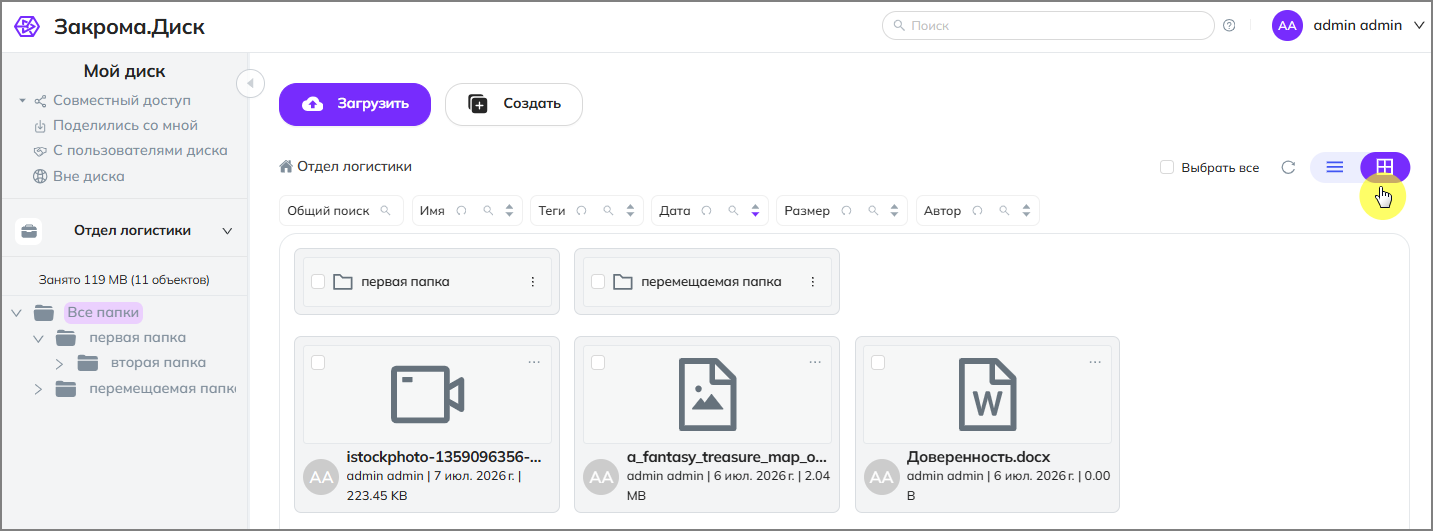Collapse the left sidebar panel arrow
Viewport: 1433px width, 531px height.
tap(250, 83)
